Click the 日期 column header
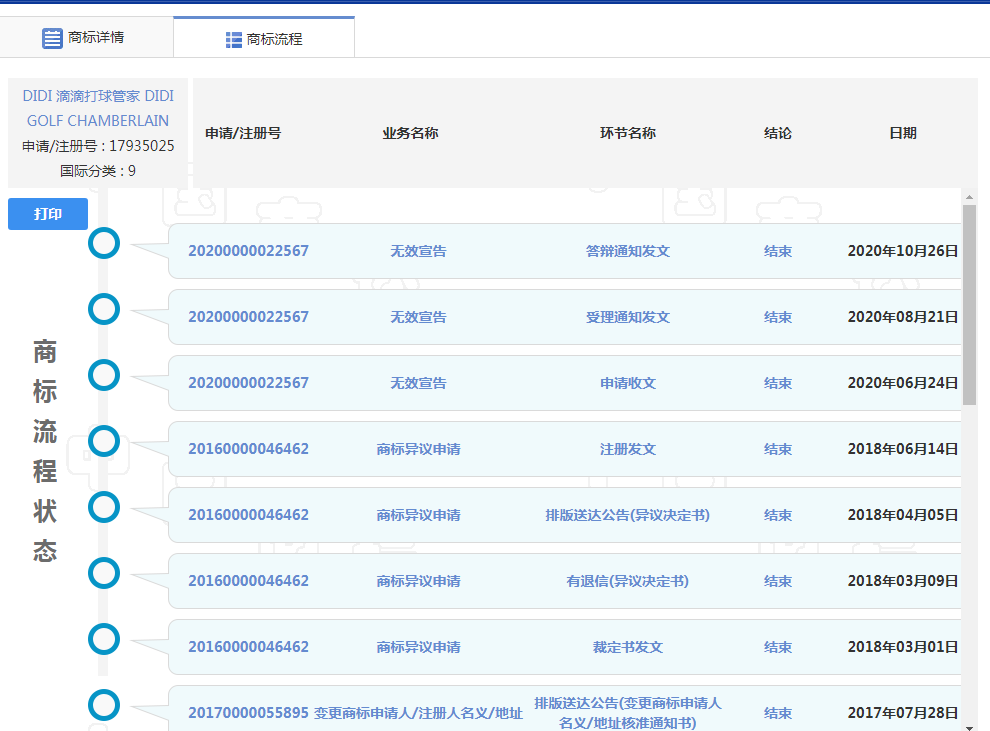 [903, 132]
